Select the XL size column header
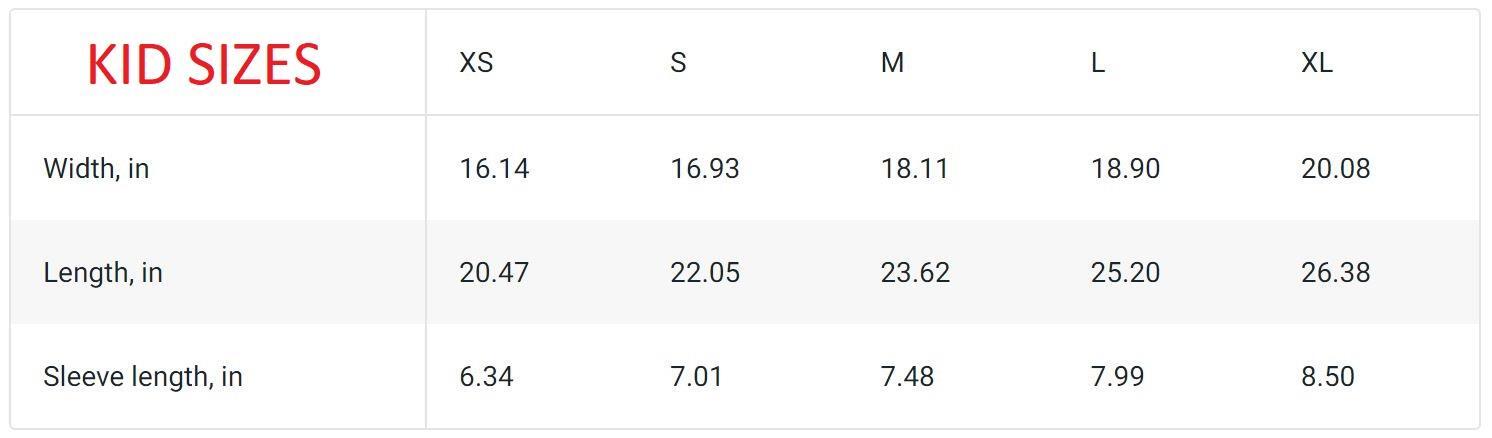Image resolution: width=1492 pixels, height=438 pixels. (1316, 63)
